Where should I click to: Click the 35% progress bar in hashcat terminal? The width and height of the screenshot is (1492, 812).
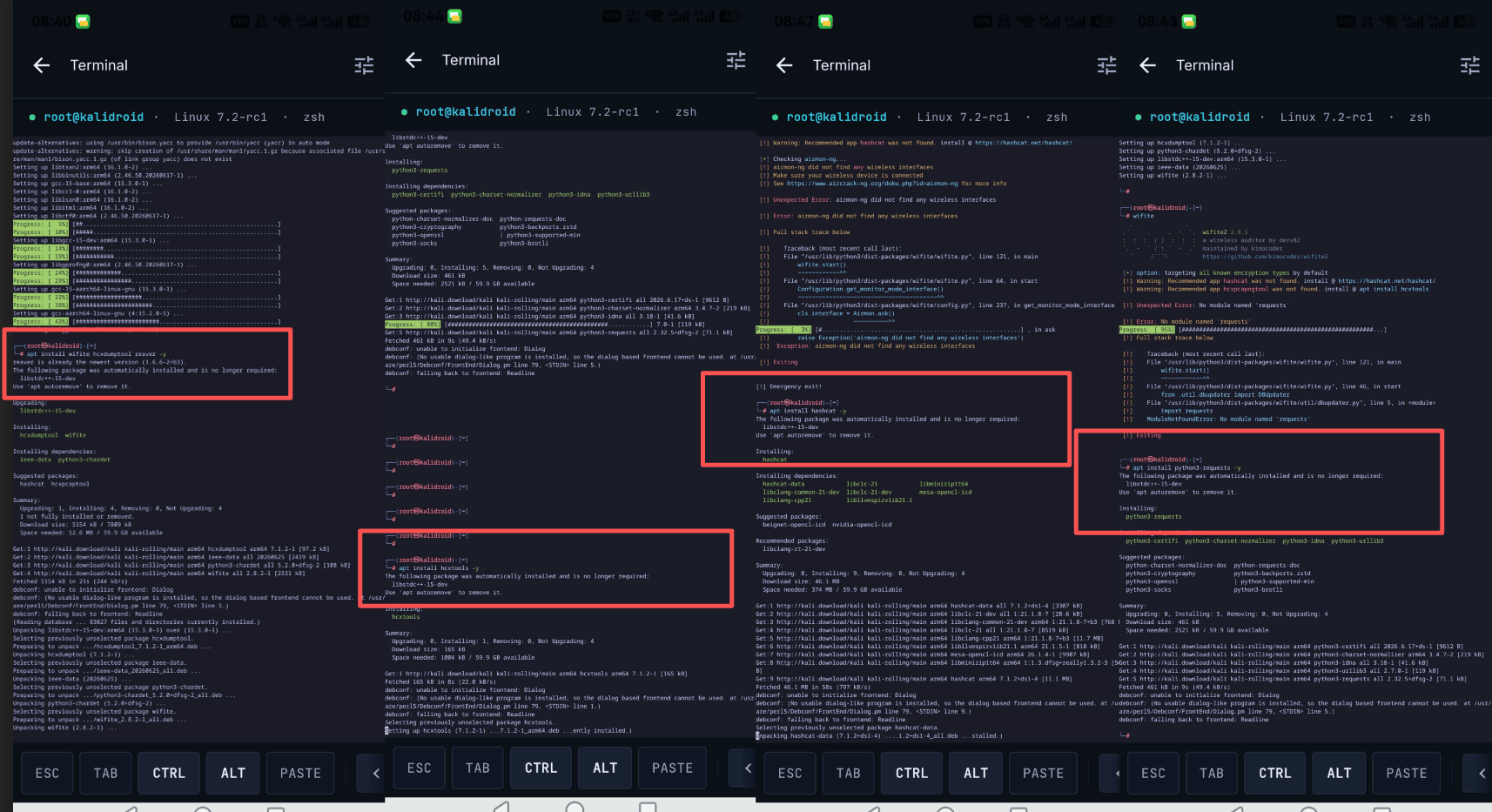click(x=890, y=330)
